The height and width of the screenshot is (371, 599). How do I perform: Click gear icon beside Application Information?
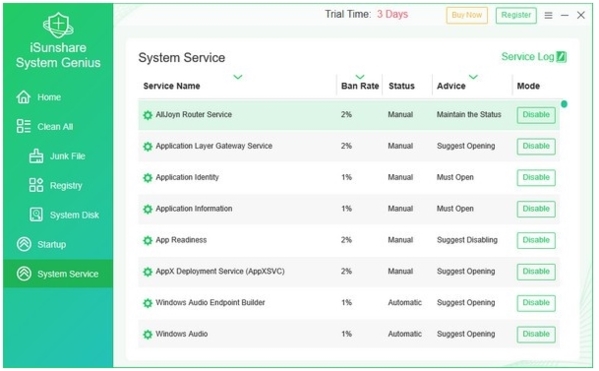147,209
